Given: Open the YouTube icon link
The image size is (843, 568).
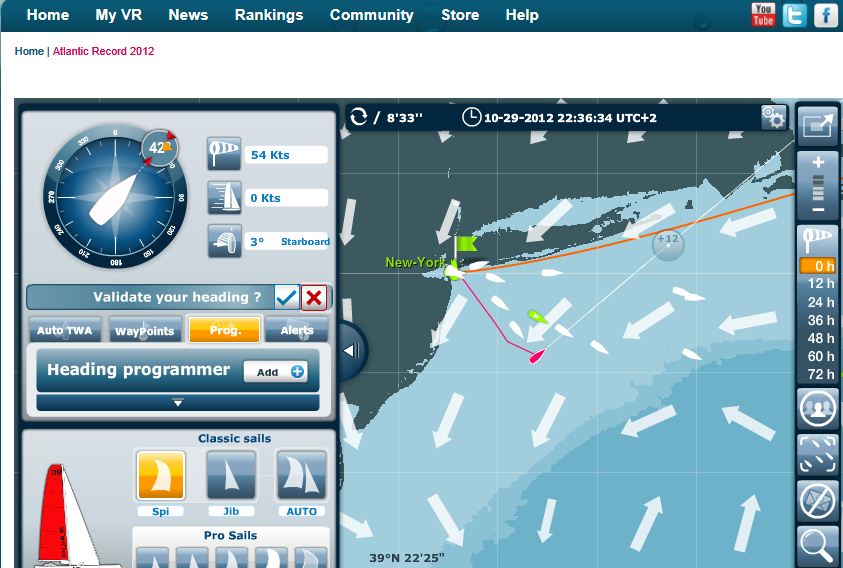Looking at the screenshot, I should [763, 15].
